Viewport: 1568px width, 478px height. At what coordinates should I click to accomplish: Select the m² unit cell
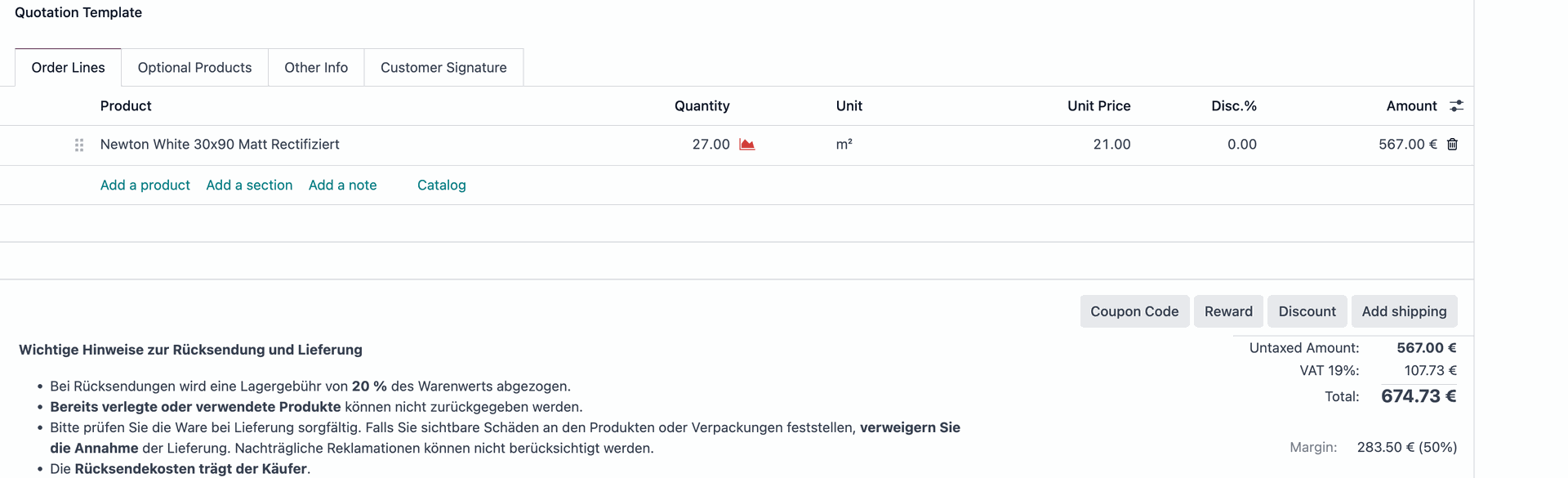844,145
